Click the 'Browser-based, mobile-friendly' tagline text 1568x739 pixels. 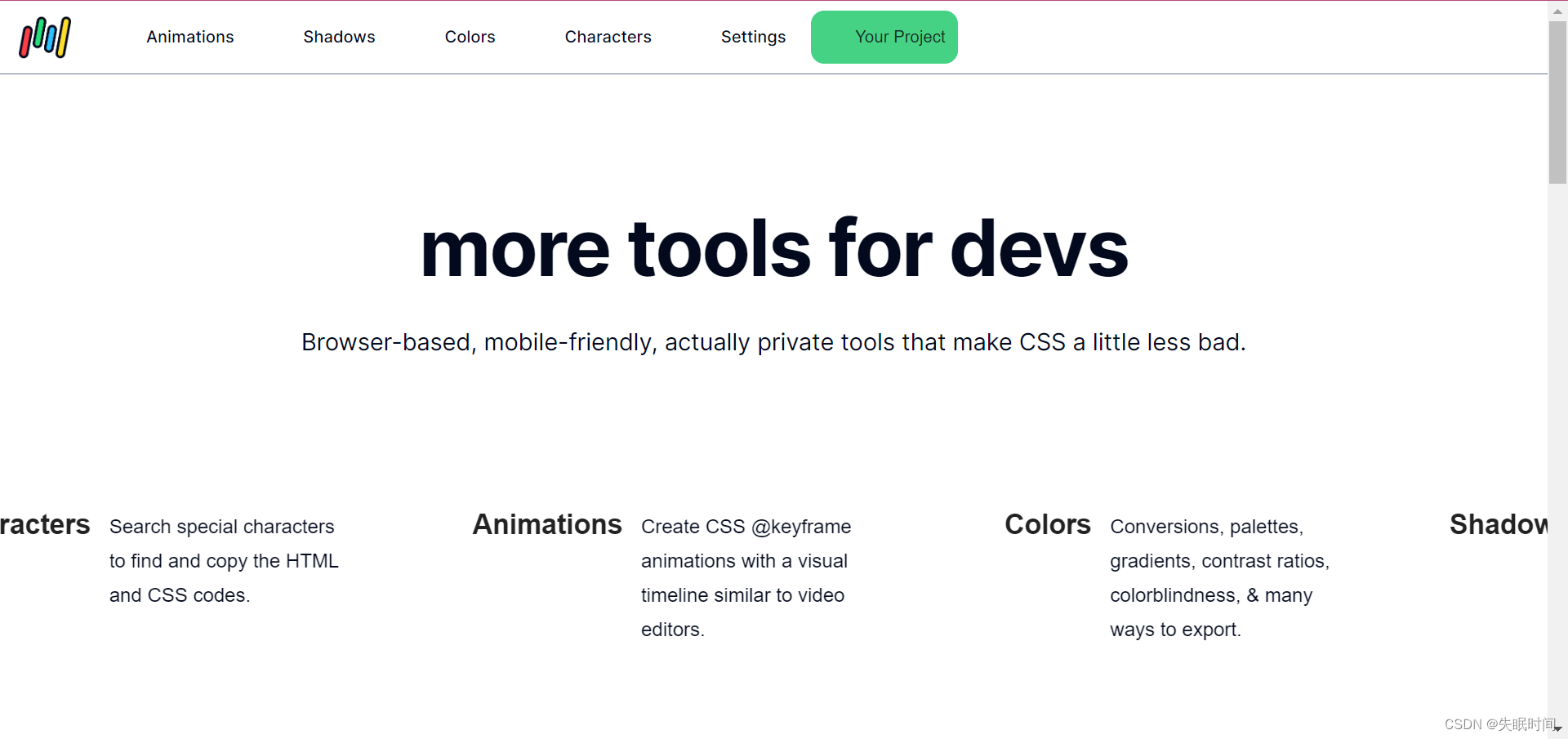pyautogui.click(x=773, y=342)
